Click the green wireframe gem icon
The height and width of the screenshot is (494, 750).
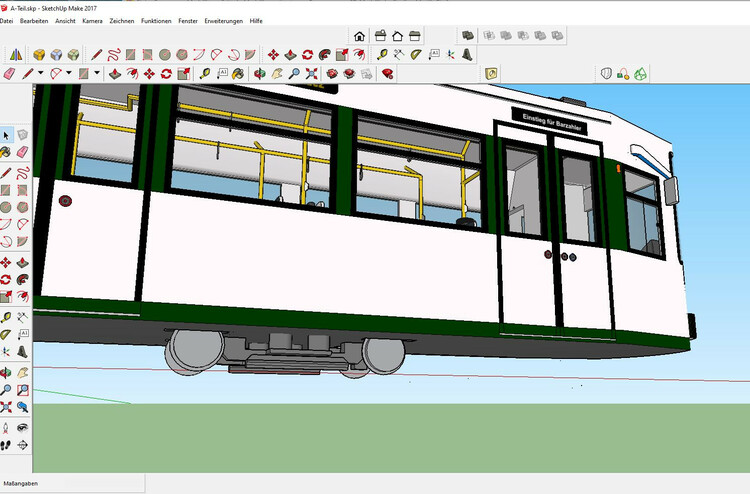640,74
